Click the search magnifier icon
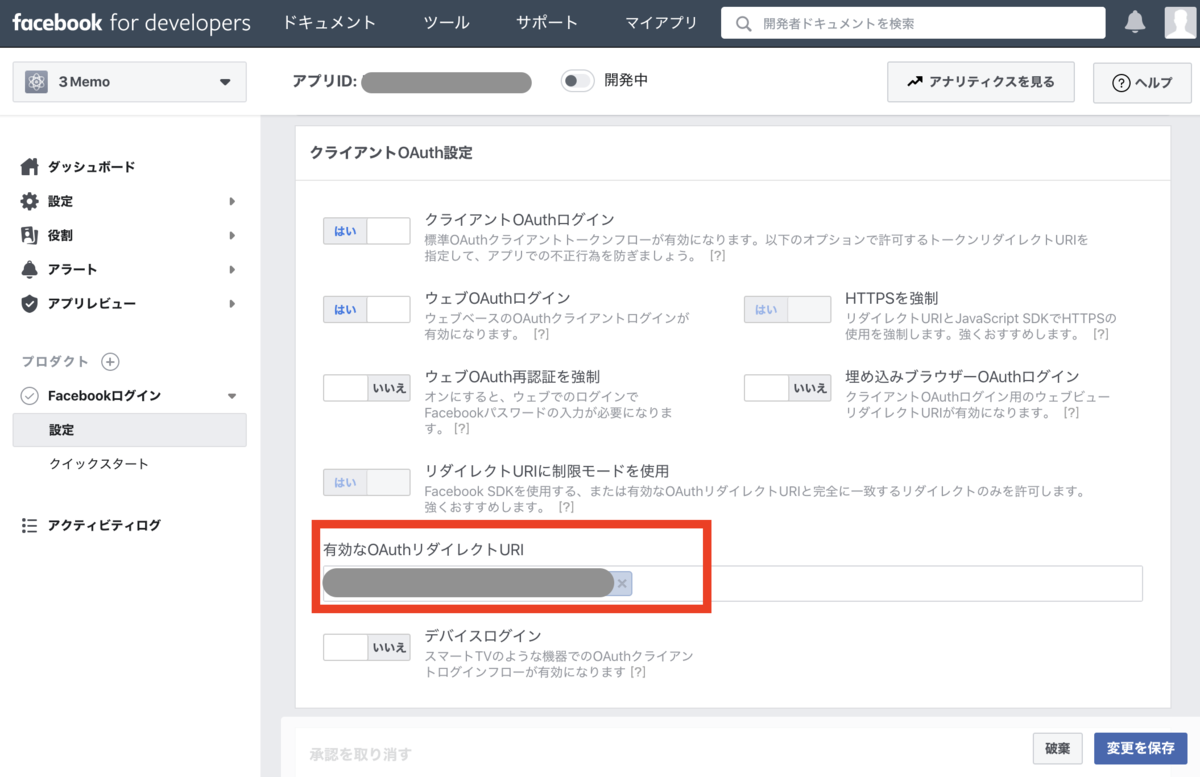This screenshot has height=777, width=1200. click(x=743, y=23)
